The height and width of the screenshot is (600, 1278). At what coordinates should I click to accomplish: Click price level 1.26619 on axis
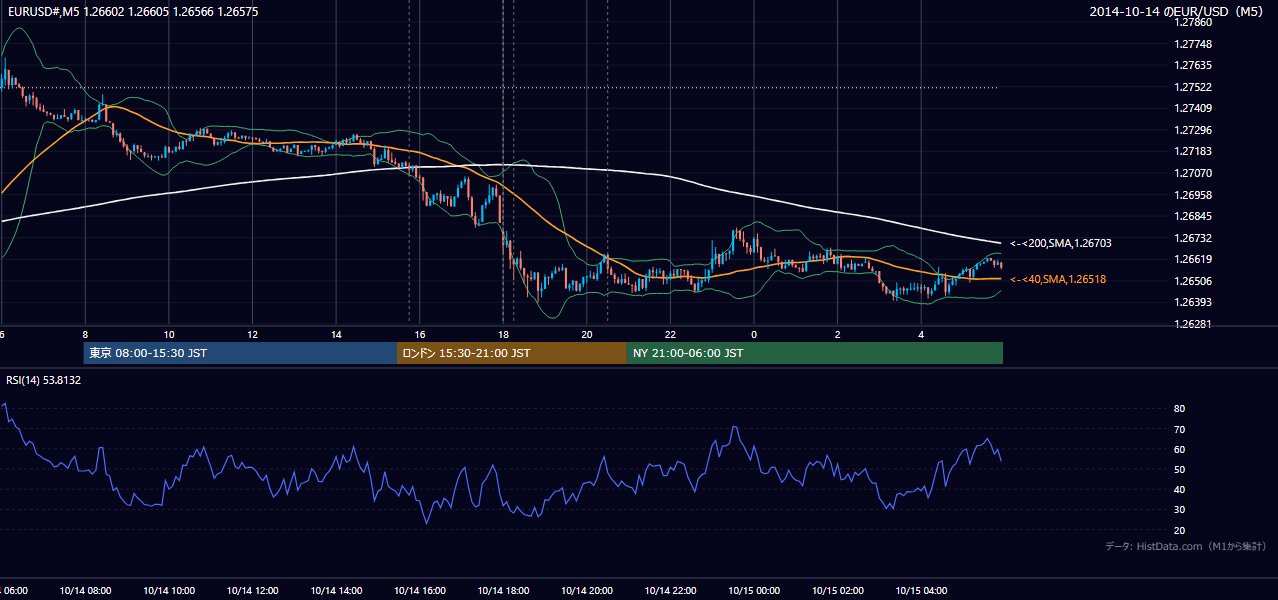[1192, 259]
